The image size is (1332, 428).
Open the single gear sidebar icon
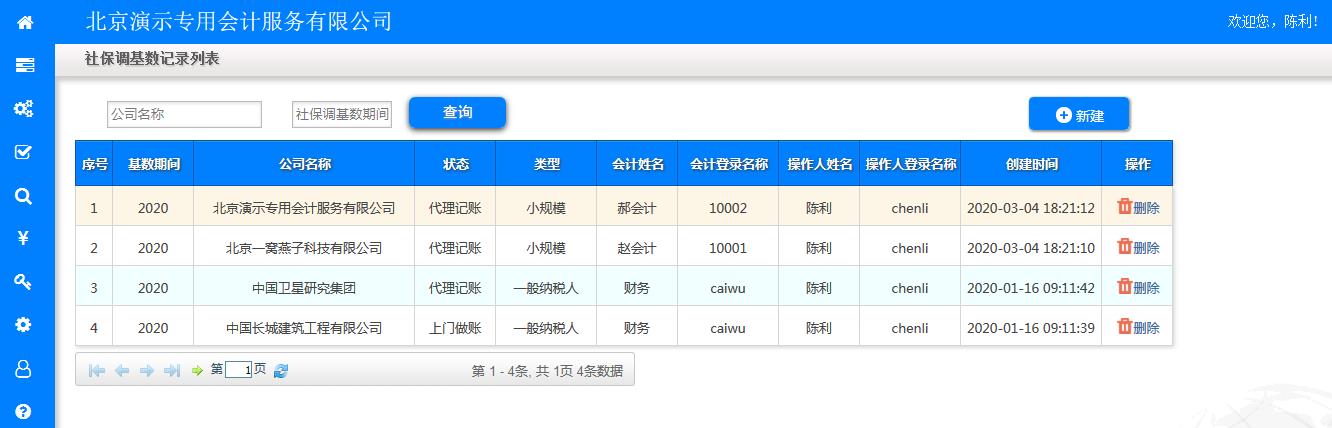click(x=23, y=324)
